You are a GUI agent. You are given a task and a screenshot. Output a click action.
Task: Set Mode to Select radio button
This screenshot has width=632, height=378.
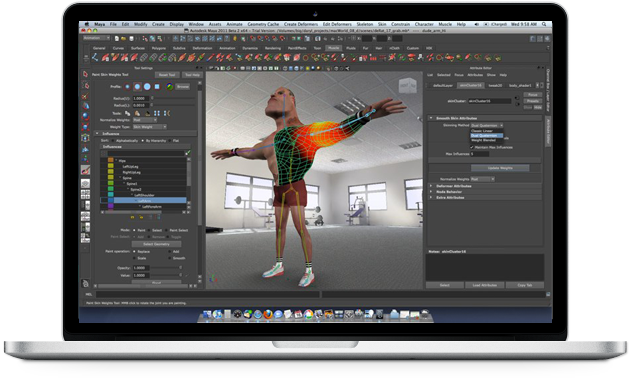pyautogui.click(x=149, y=230)
